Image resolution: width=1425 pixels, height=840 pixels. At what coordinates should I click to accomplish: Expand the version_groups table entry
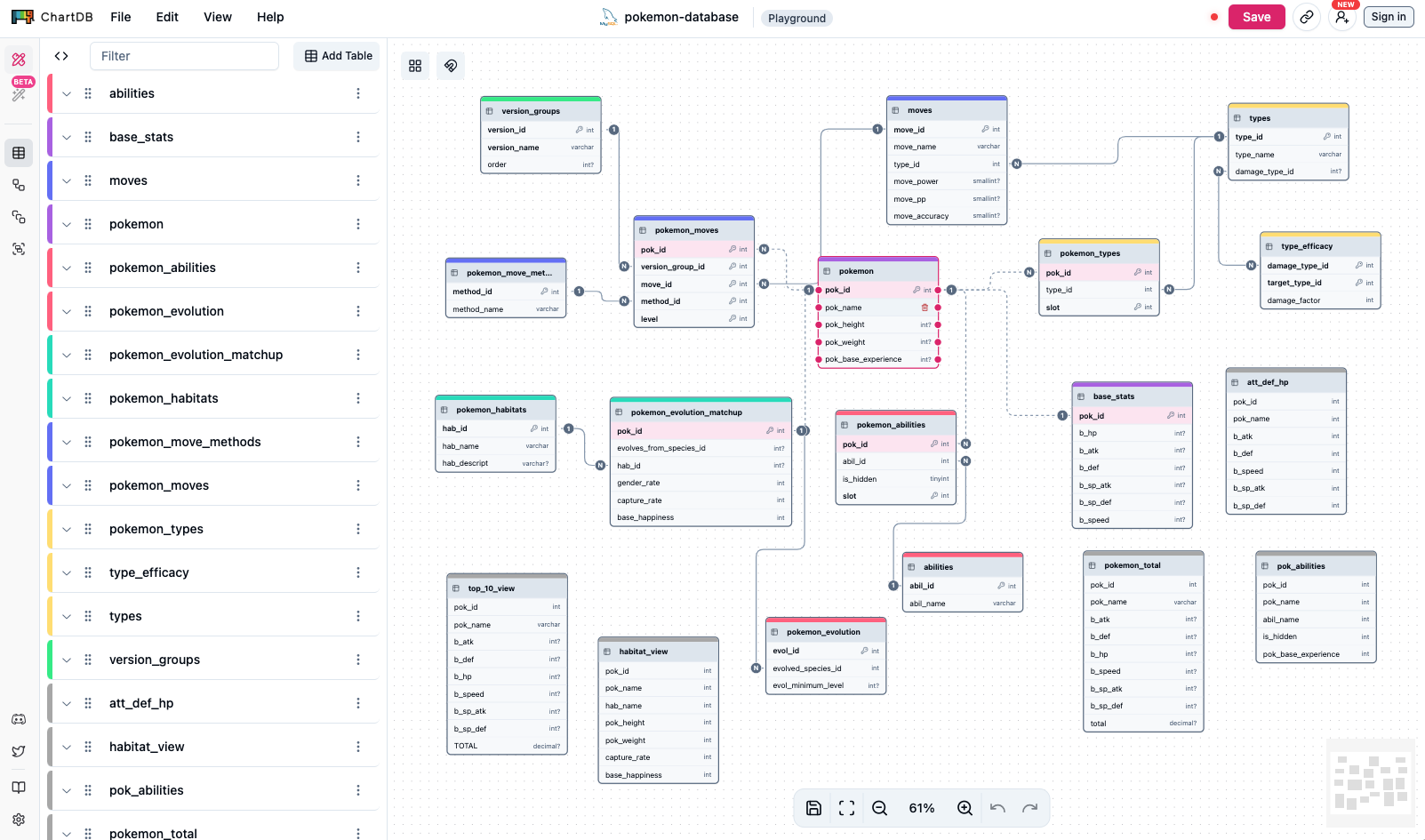click(67, 660)
